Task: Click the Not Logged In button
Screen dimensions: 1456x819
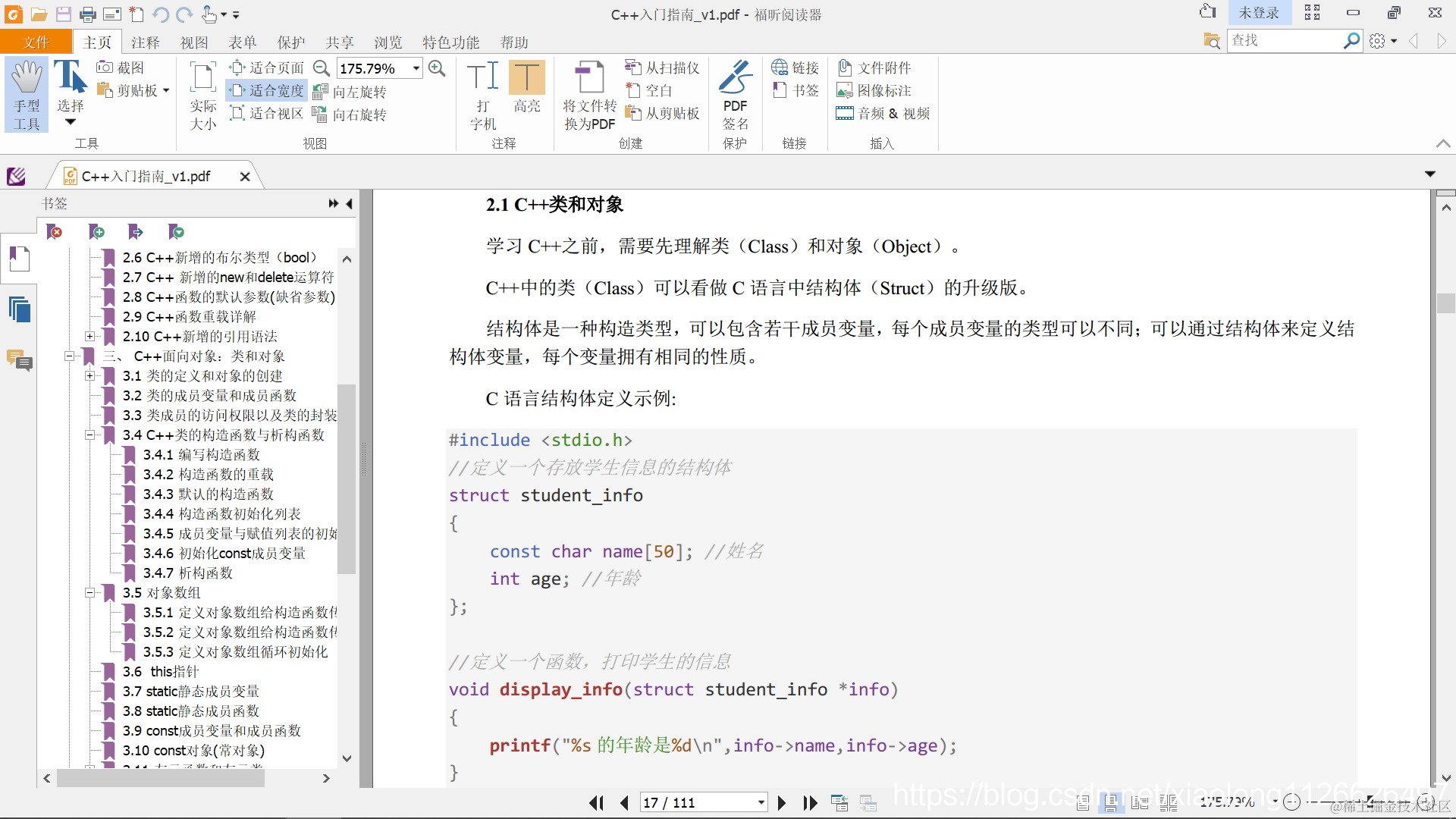Action: click(x=1258, y=13)
